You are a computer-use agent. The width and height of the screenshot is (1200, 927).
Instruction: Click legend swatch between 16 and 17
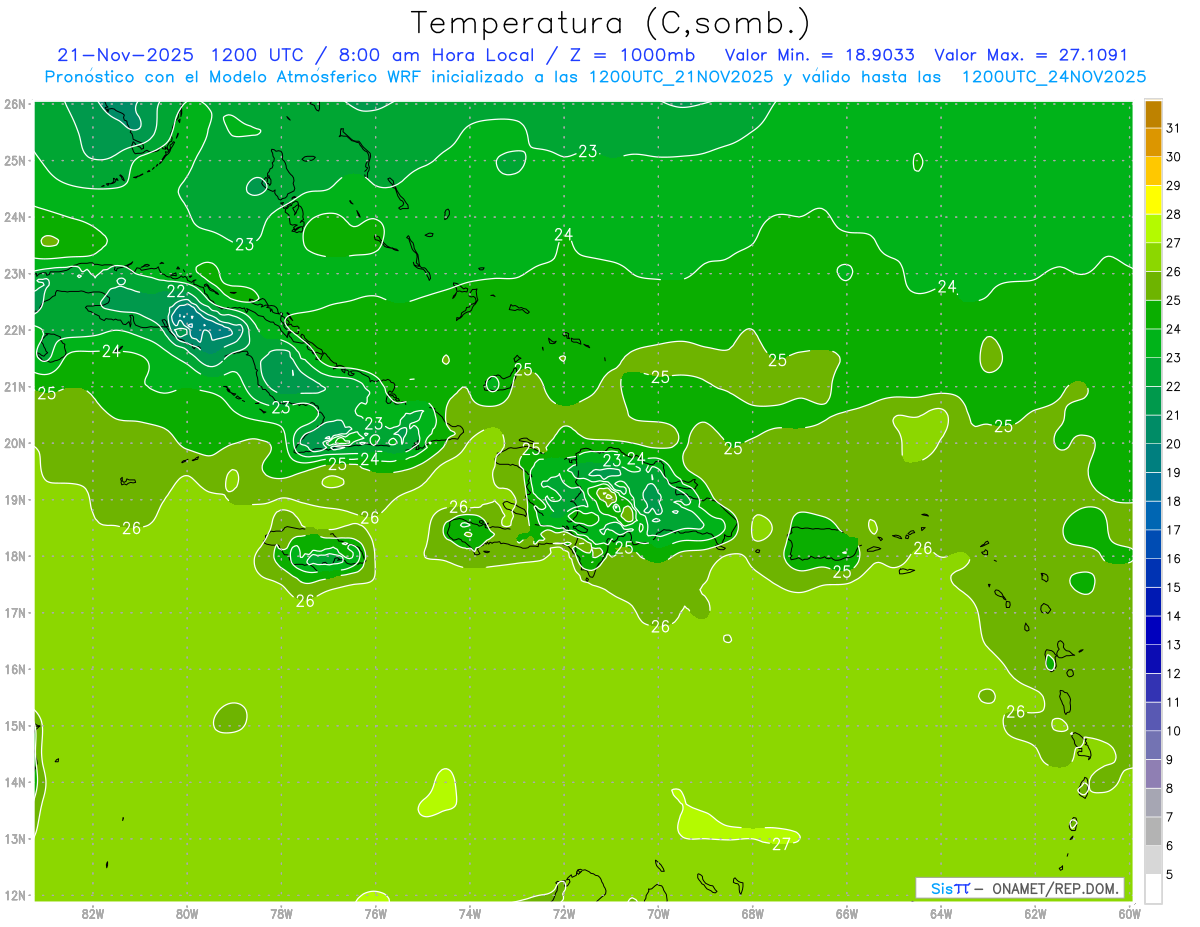(1153, 544)
